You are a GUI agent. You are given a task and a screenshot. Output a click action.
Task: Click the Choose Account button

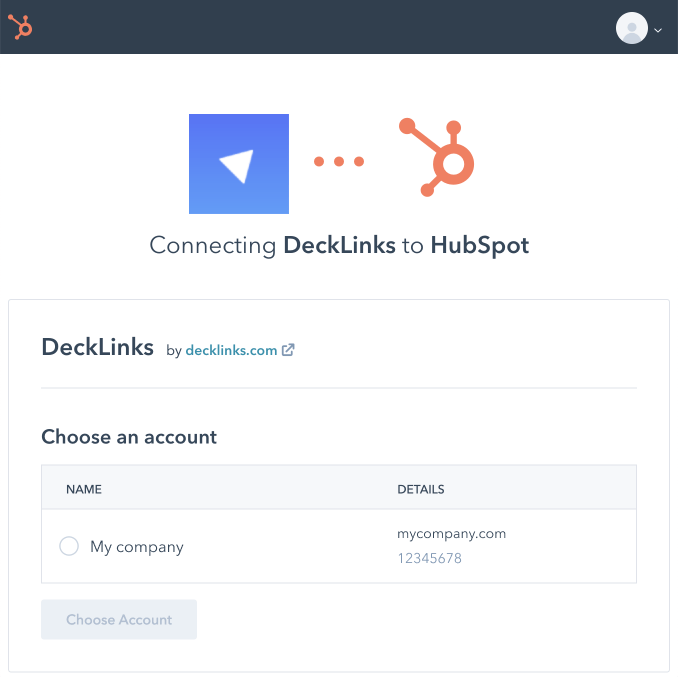[119, 620]
